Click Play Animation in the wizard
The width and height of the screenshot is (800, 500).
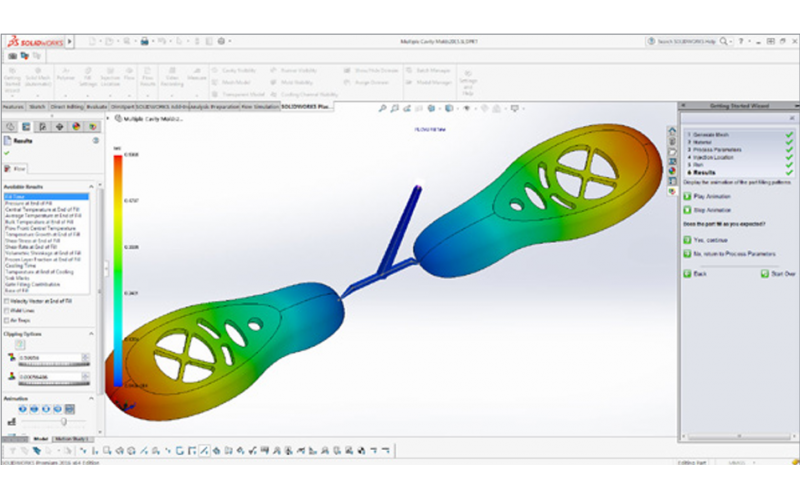pyautogui.click(x=707, y=196)
